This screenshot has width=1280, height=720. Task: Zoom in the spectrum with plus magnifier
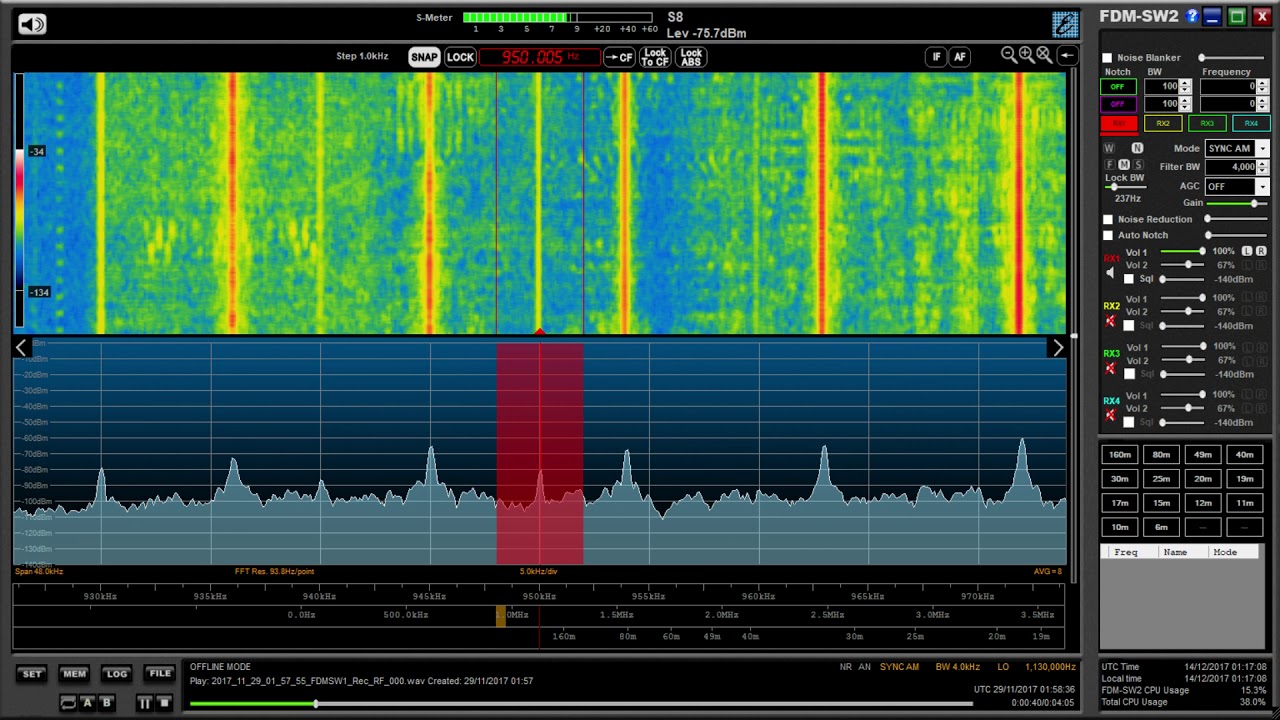(1026, 55)
